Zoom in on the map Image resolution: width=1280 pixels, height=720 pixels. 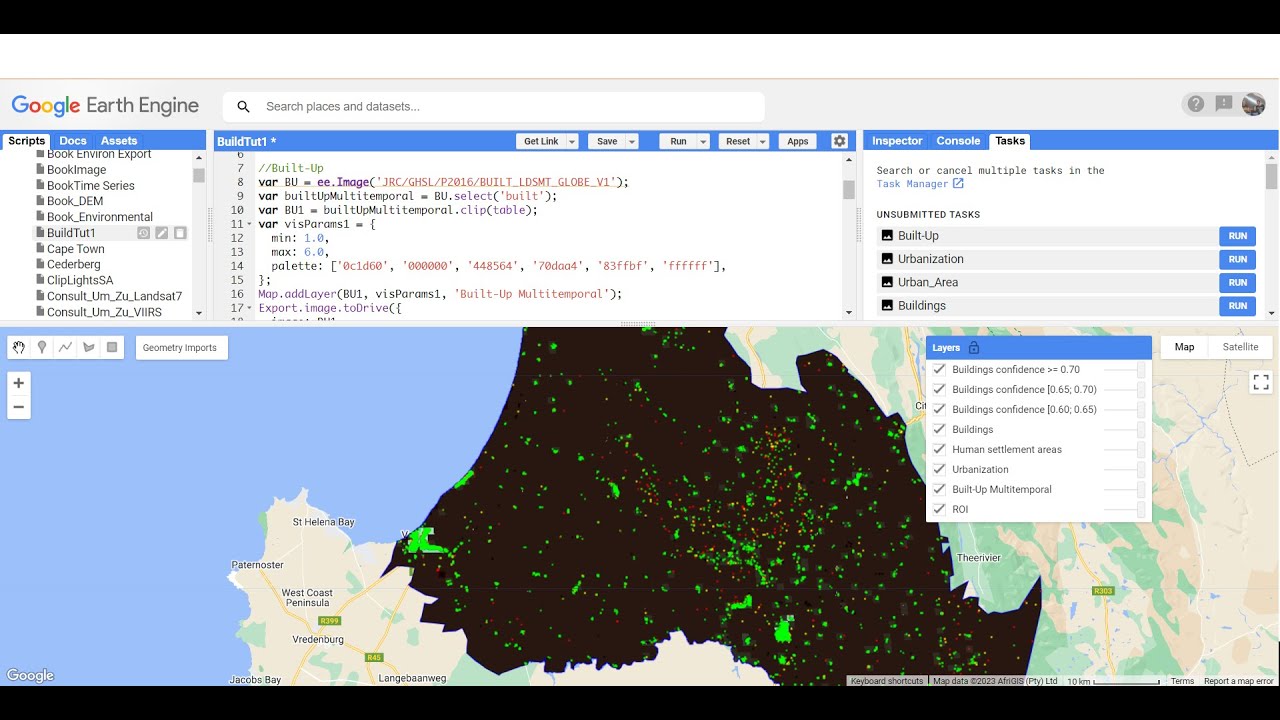coord(18,383)
